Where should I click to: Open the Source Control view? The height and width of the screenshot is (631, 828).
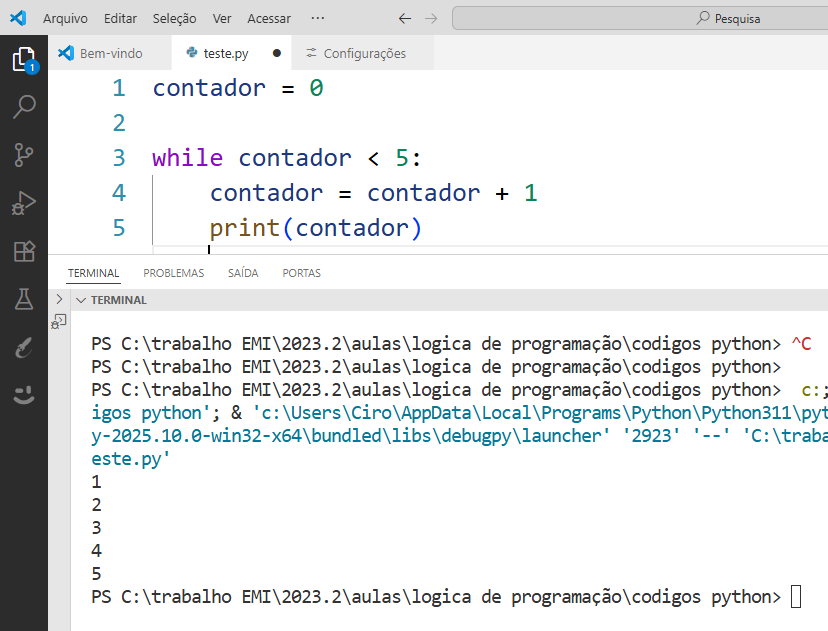24,155
